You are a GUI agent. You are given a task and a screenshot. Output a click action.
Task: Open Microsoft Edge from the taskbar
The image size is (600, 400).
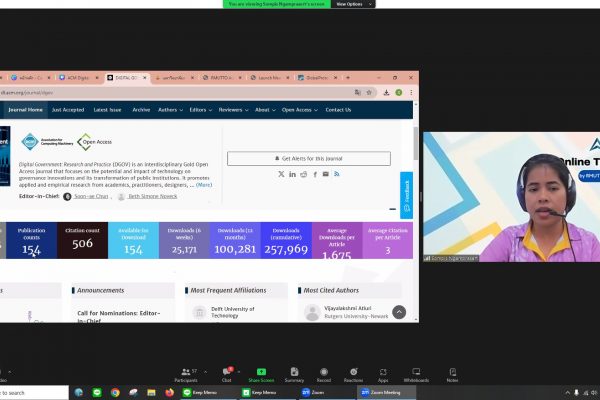pos(79,392)
